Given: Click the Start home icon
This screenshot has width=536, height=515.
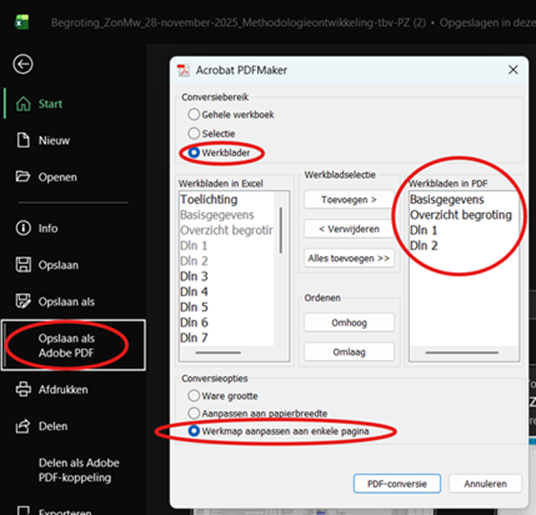Looking at the screenshot, I should [23, 104].
